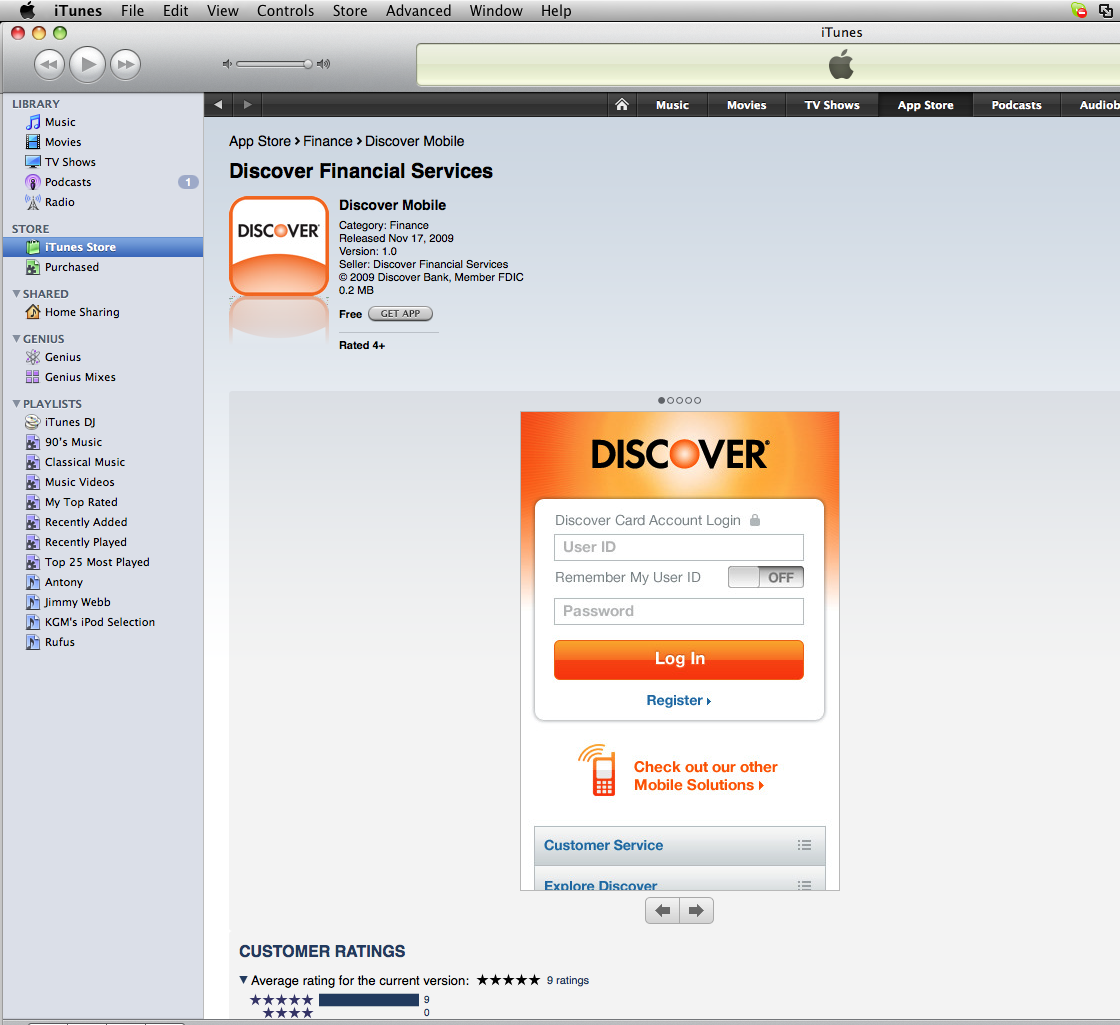
Task: Open the Rufus playlist
Action: click(59, 642)
